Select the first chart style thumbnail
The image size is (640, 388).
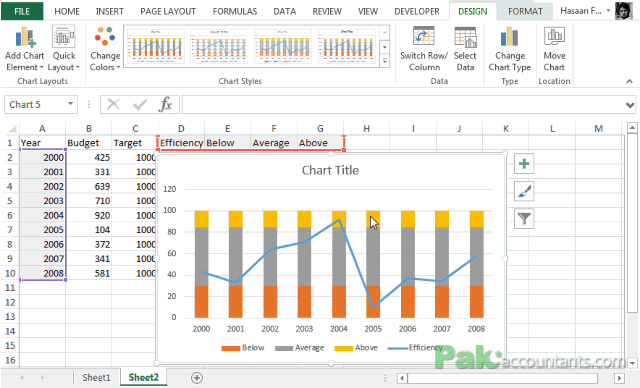pyautogui.click(x=156, y=46)
